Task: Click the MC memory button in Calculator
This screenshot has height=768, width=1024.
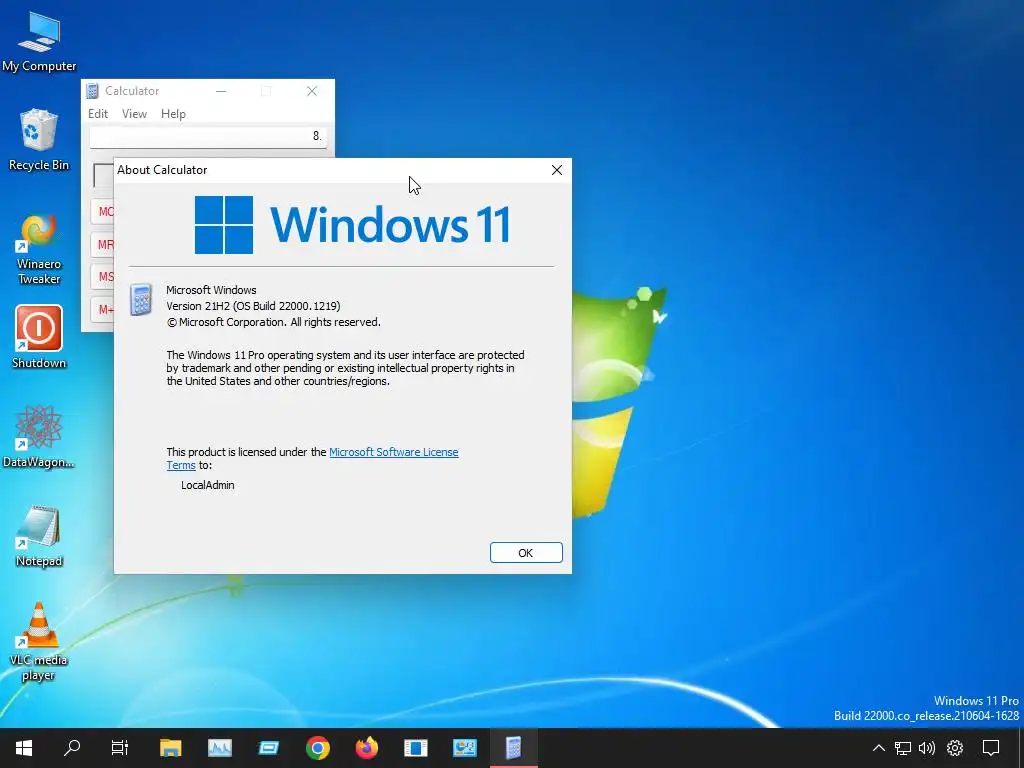Action: click(x=103, y=212)
